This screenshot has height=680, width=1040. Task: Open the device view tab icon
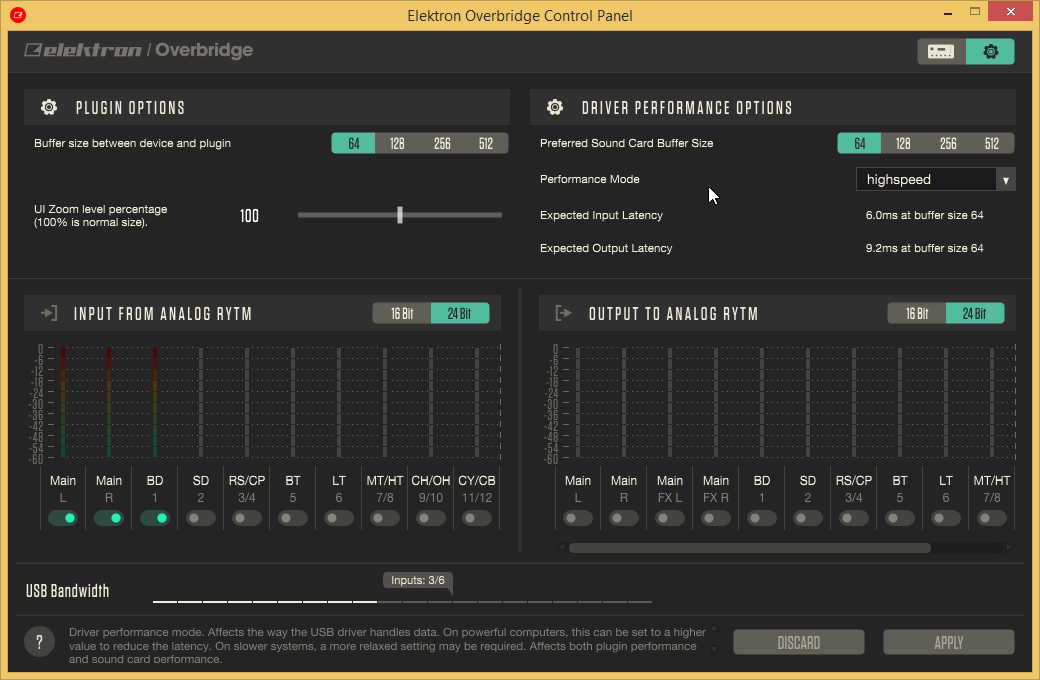[x=941, y=51]
